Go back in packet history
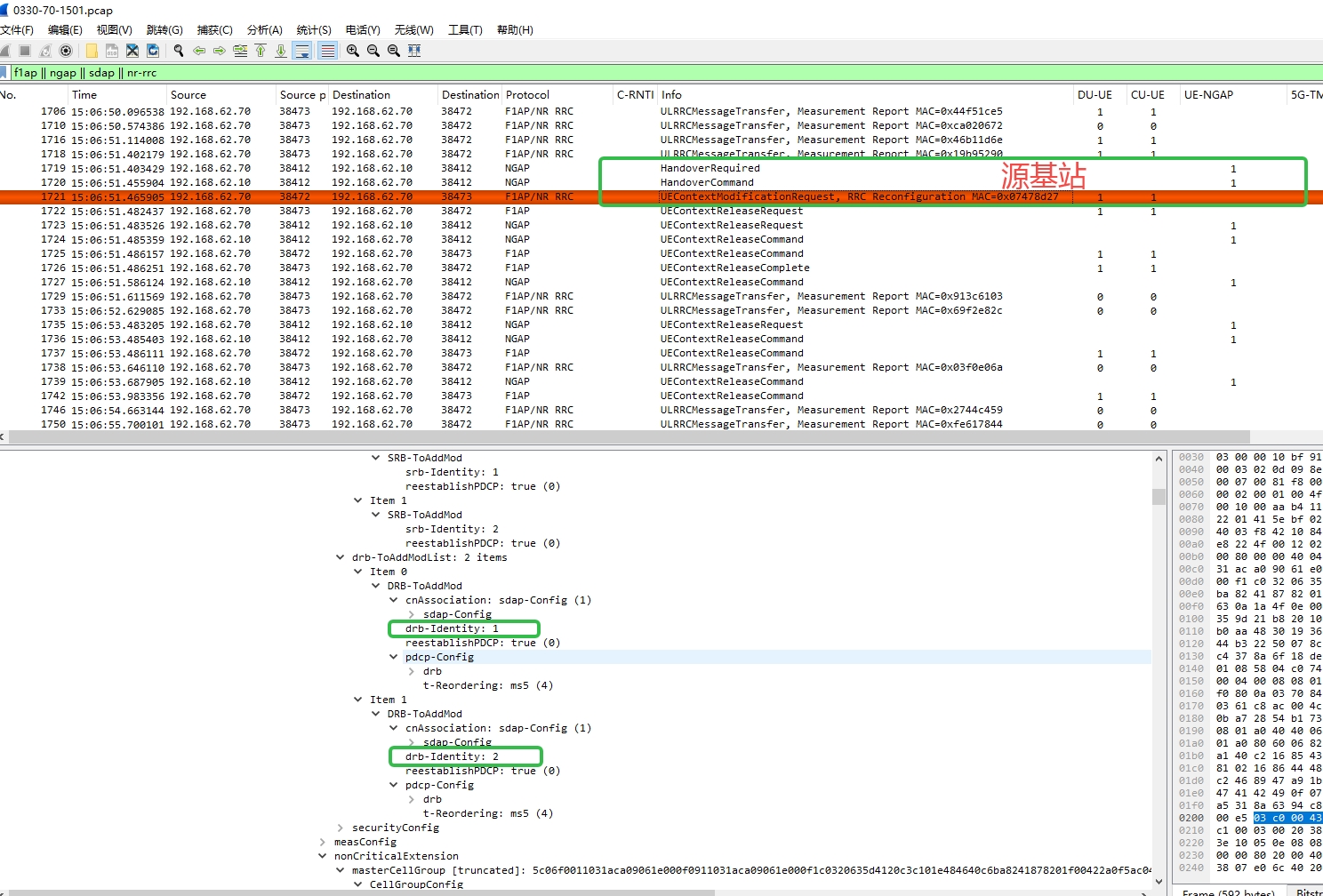This screenshot has width=1323, height=896. 199,51
